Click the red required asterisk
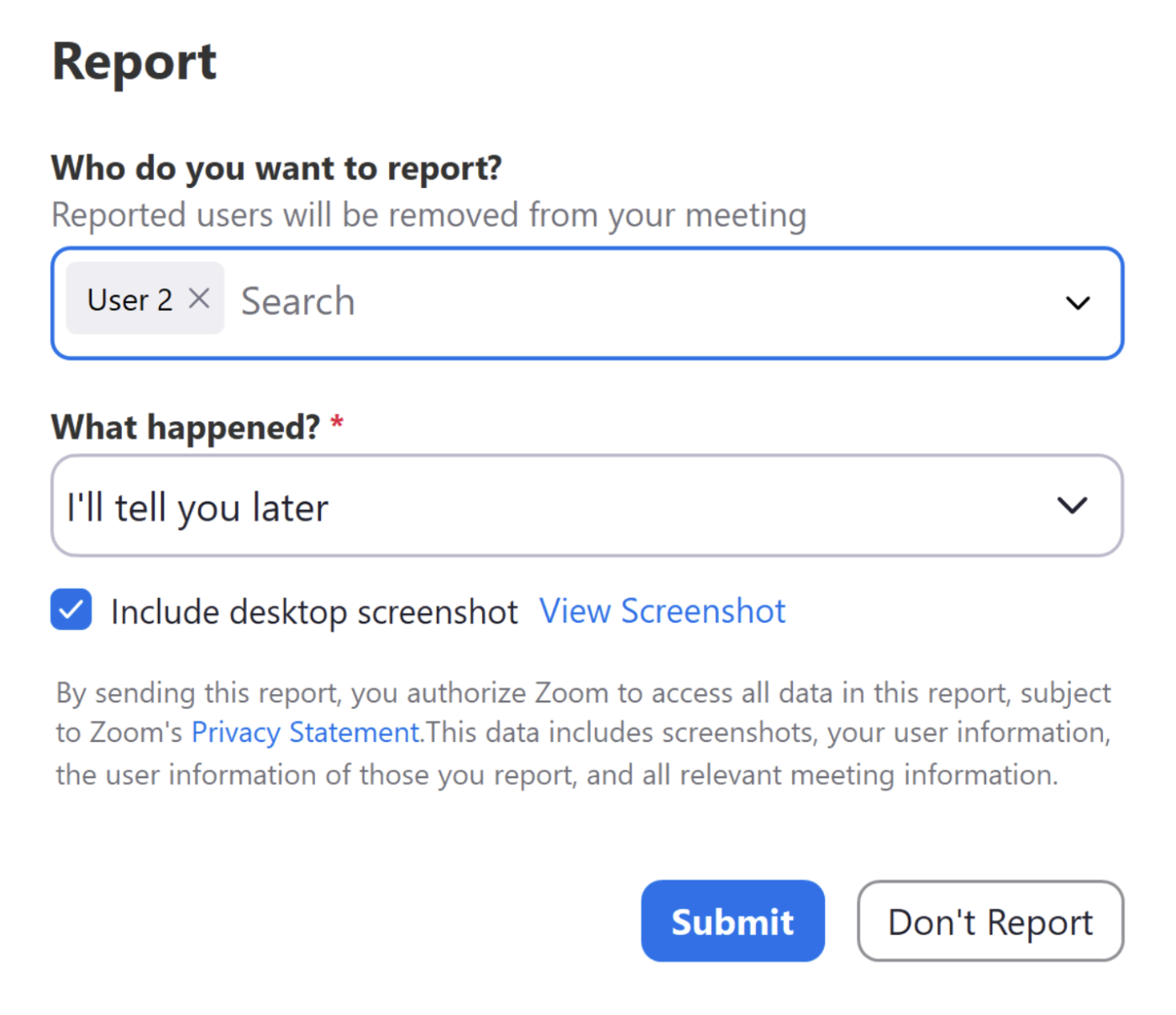 [337, 422]
